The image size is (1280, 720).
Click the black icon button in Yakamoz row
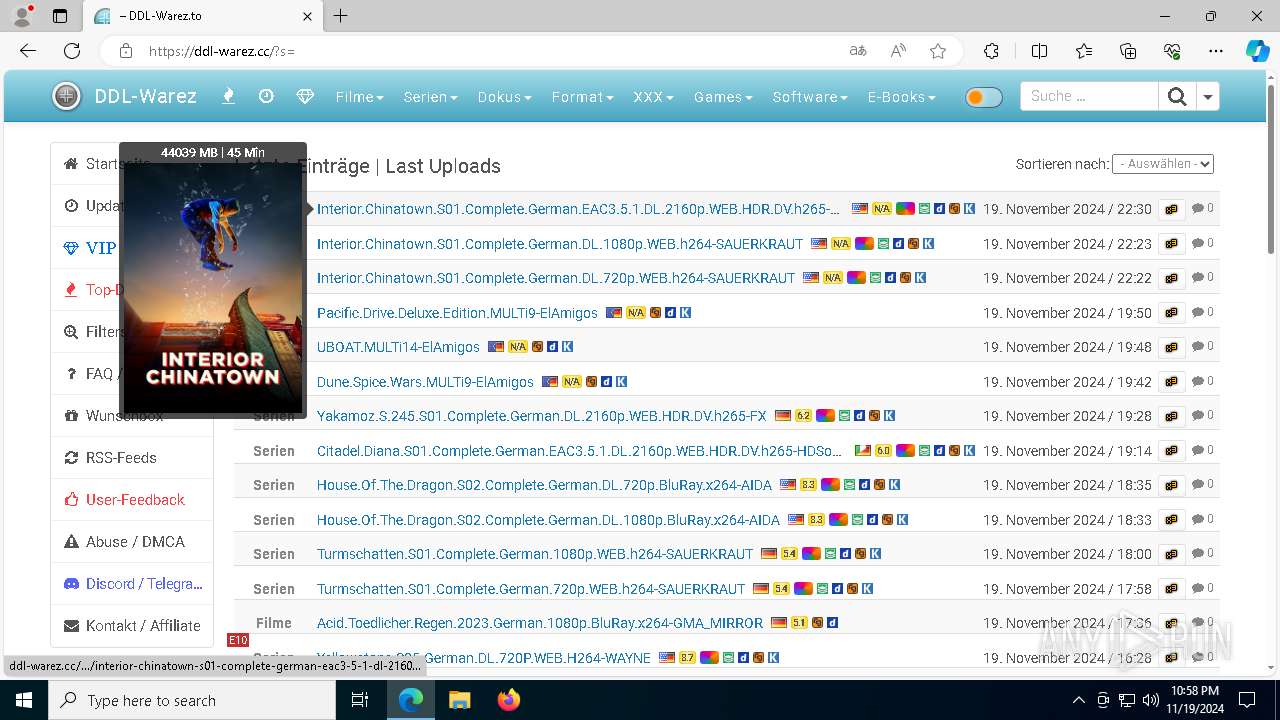coord(1171,416)
